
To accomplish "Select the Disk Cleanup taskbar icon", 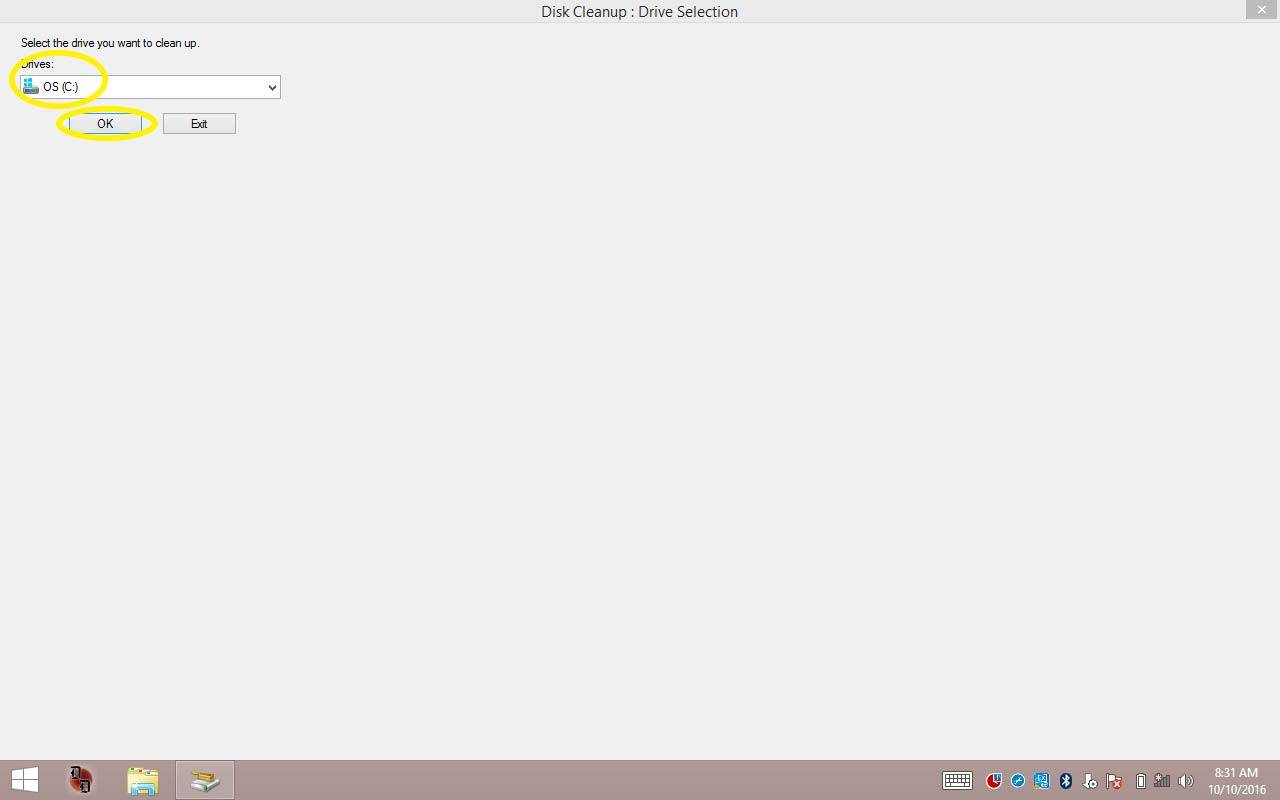I will point(205,780).
